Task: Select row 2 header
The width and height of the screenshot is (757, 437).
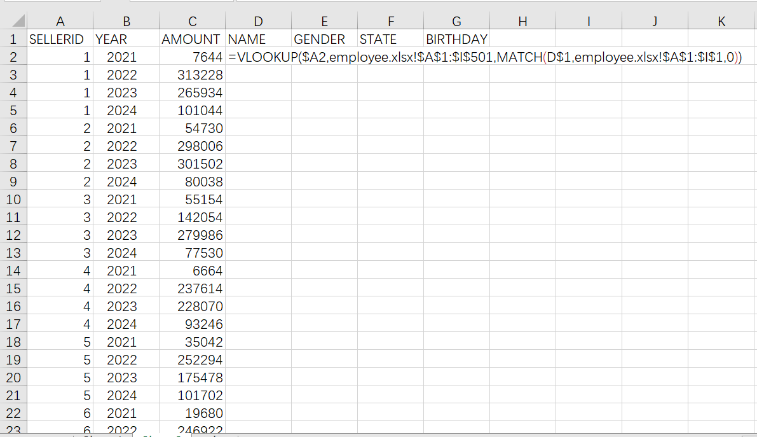Action: tap(13, 57)
